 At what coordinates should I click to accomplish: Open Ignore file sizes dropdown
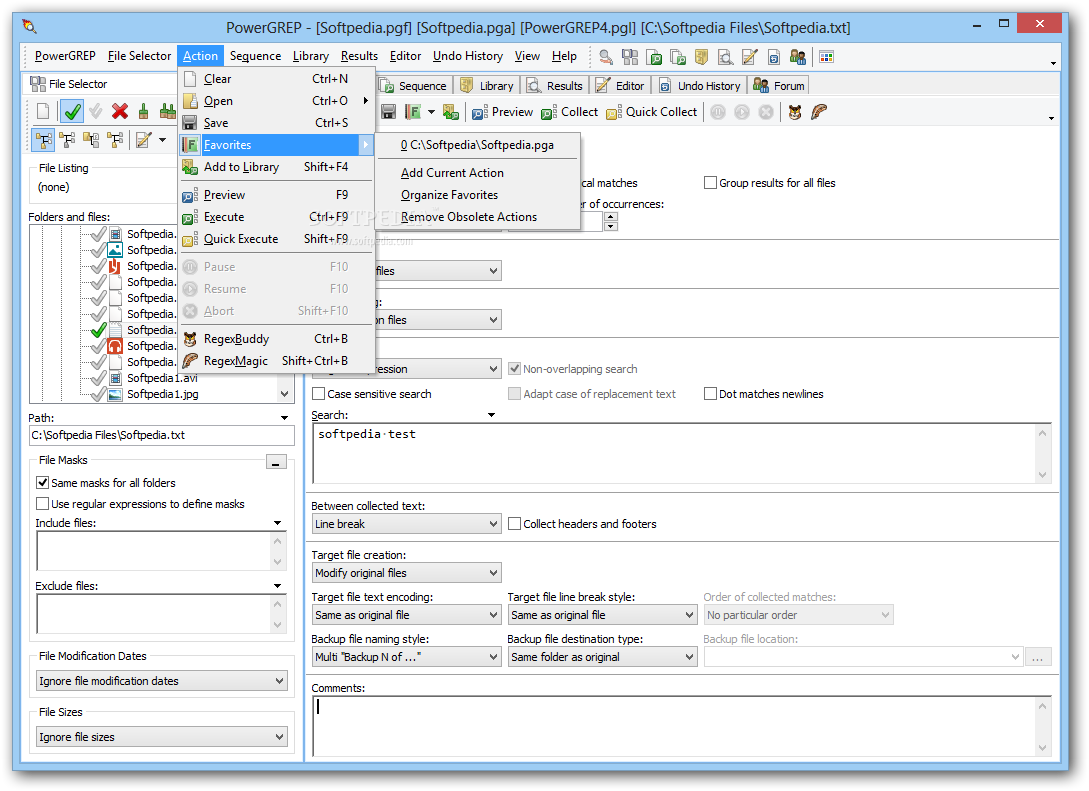point(162,737)
